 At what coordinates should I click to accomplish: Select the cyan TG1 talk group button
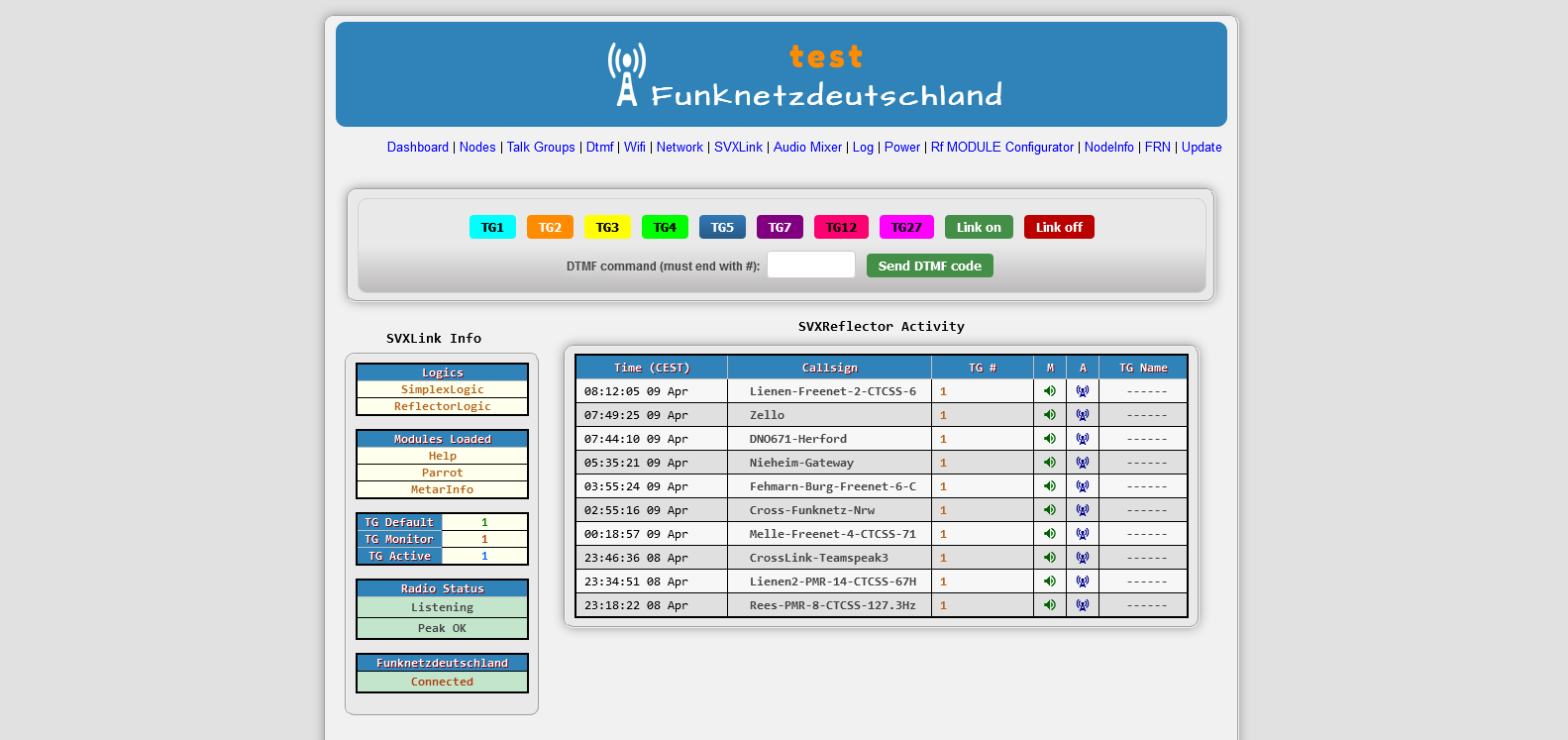(x=492, y=227)
